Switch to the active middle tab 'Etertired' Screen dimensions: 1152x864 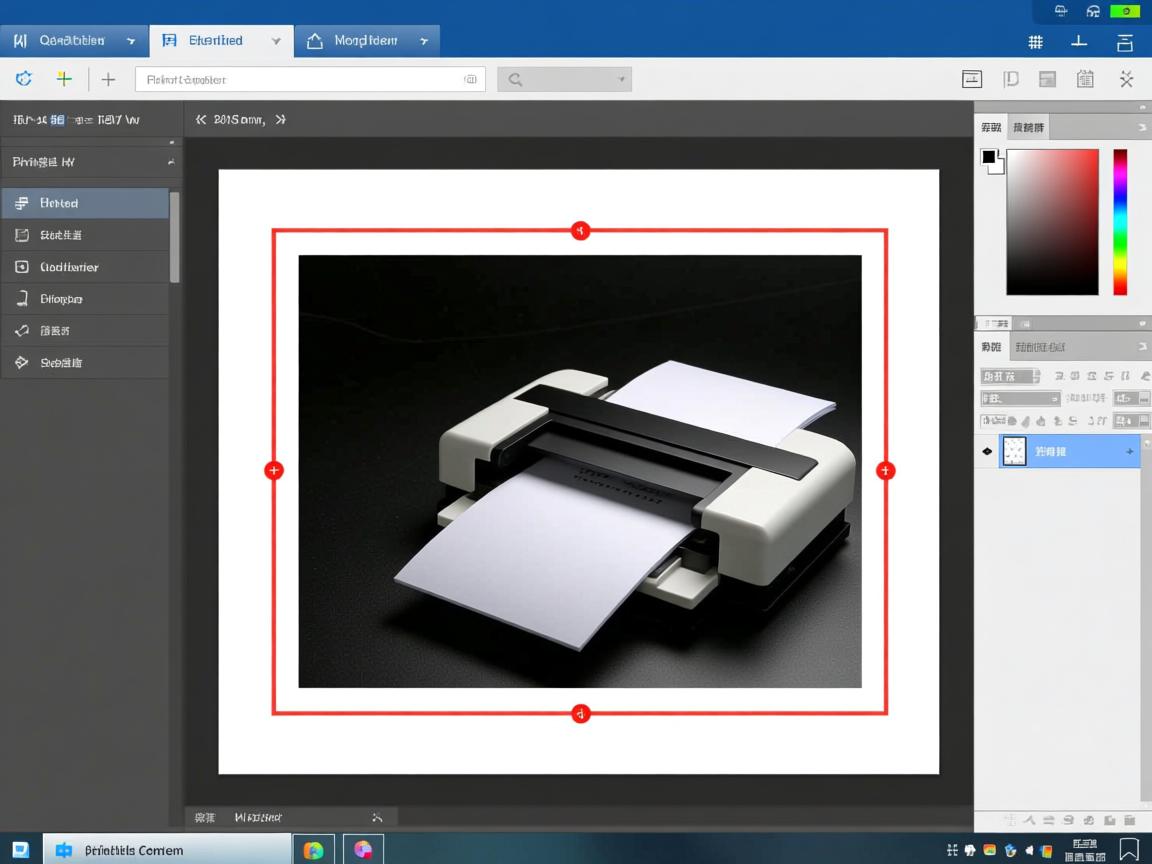[215, 41]
